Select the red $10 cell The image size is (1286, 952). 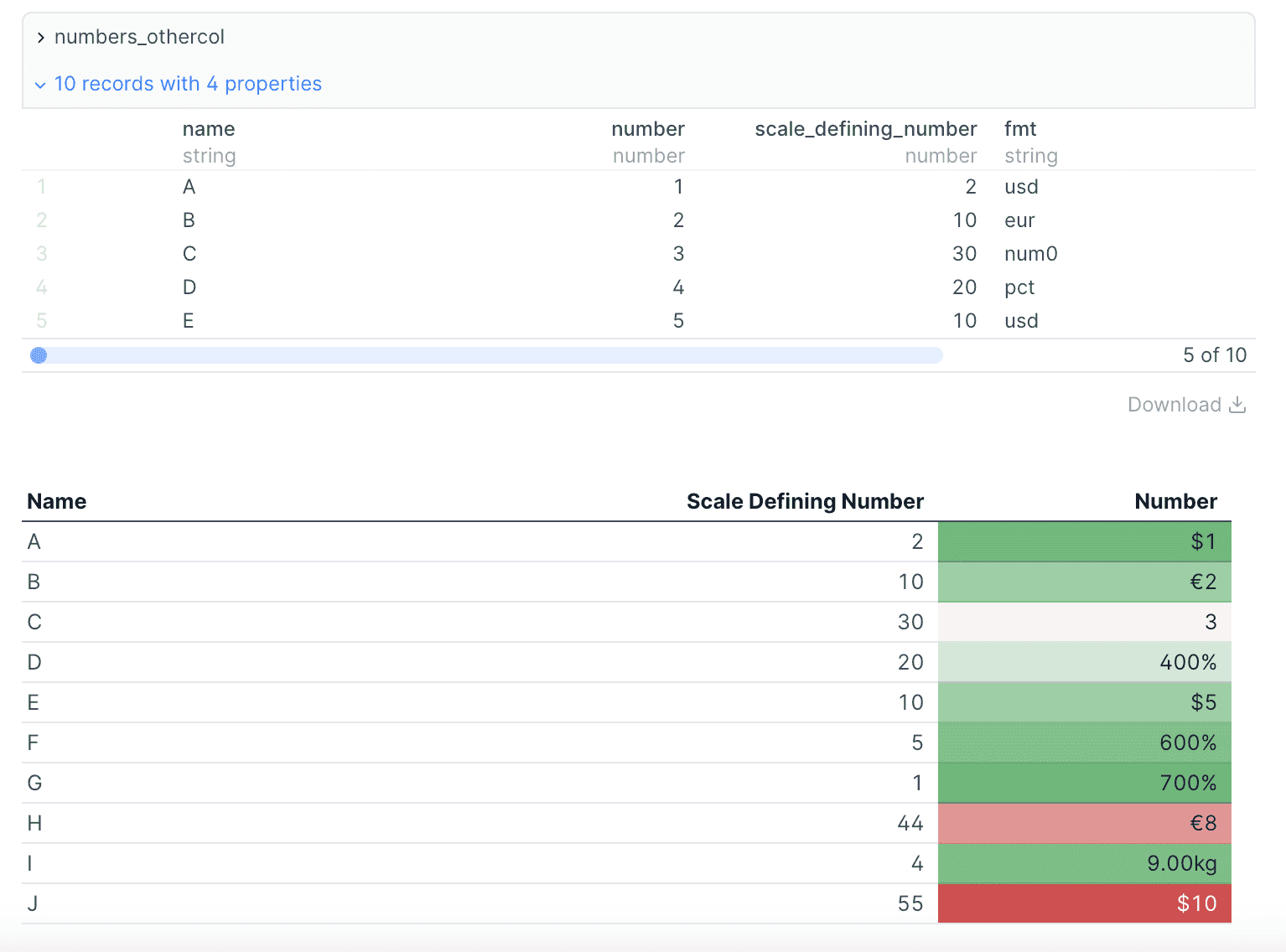(1084, 903)
